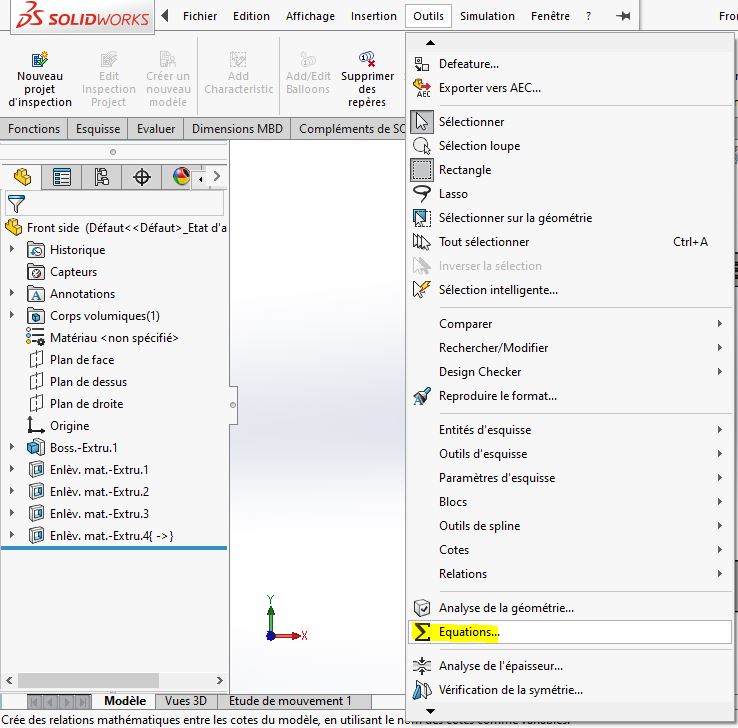
Task: Pin the menu bar with pushpin
Action: point(623,16)
